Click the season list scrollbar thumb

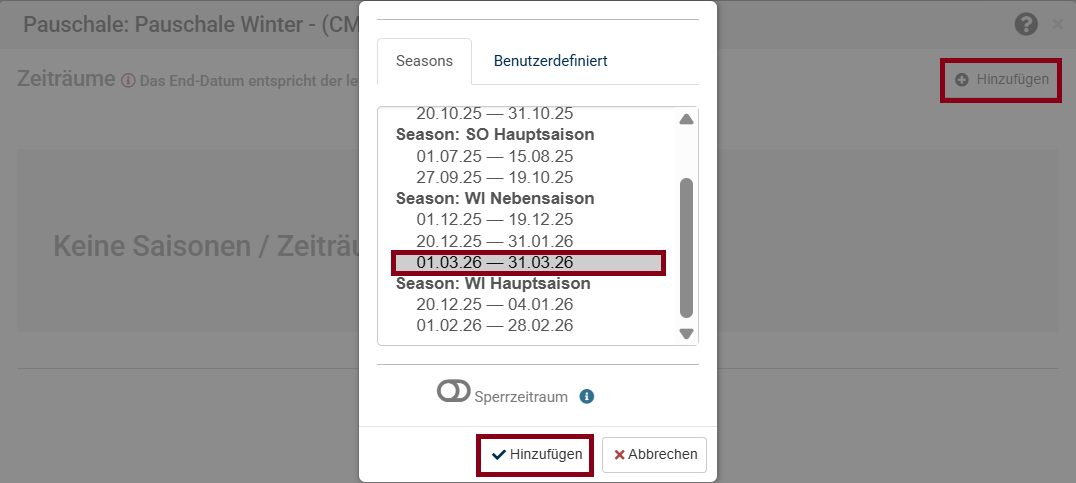(686, 248)
